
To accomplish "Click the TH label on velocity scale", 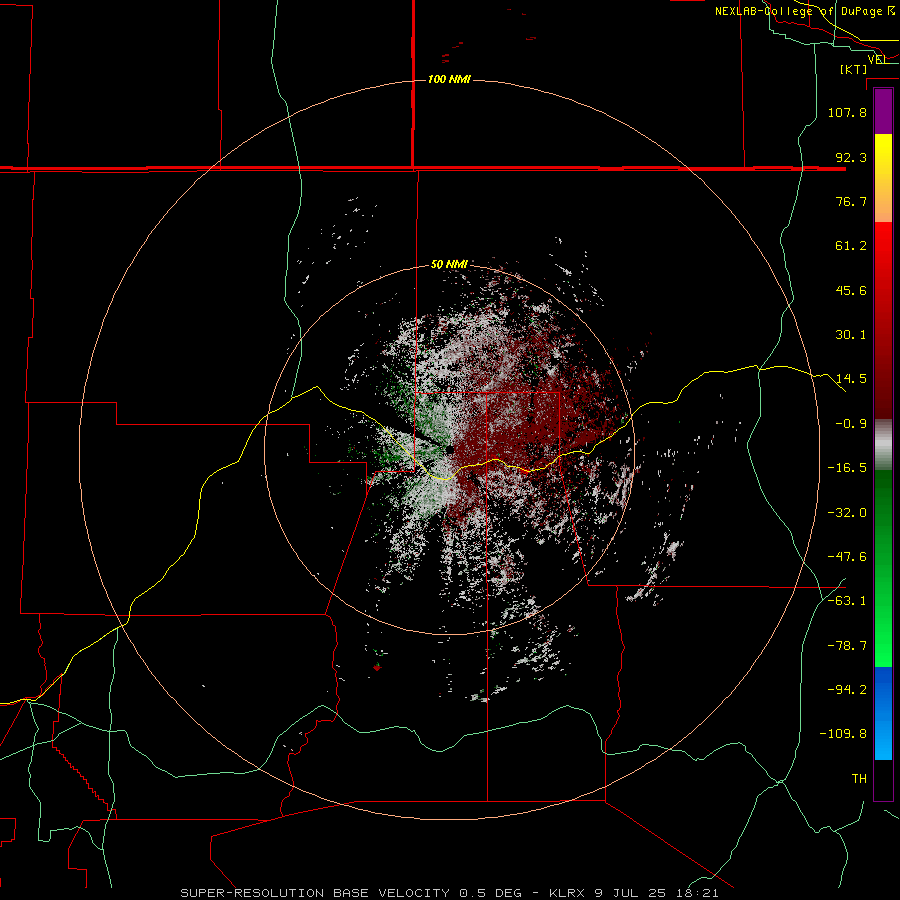I will point(859,778).
